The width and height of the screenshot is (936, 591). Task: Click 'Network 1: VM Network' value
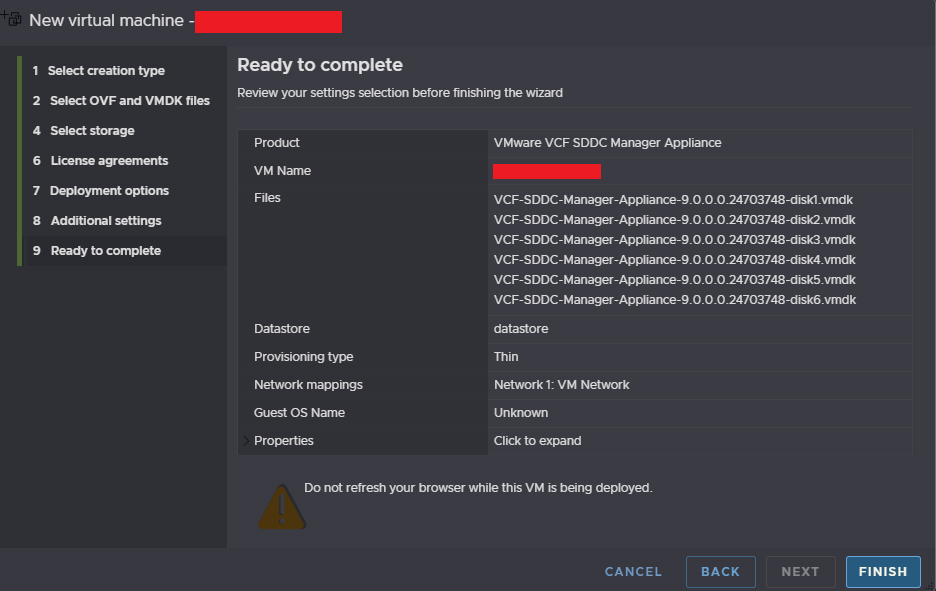tap(561, 384)
